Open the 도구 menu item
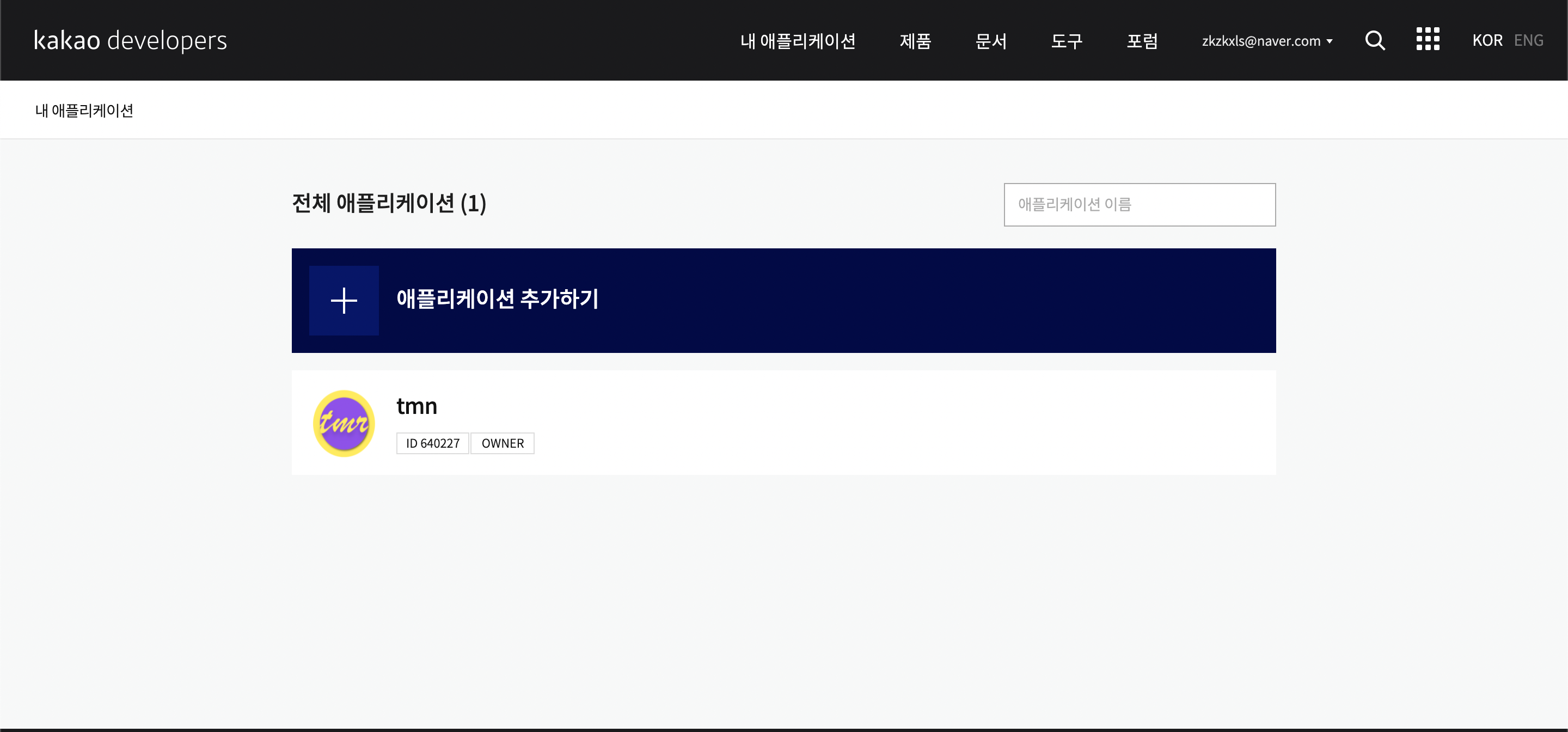The image size is (1568, 732). 1067,41
